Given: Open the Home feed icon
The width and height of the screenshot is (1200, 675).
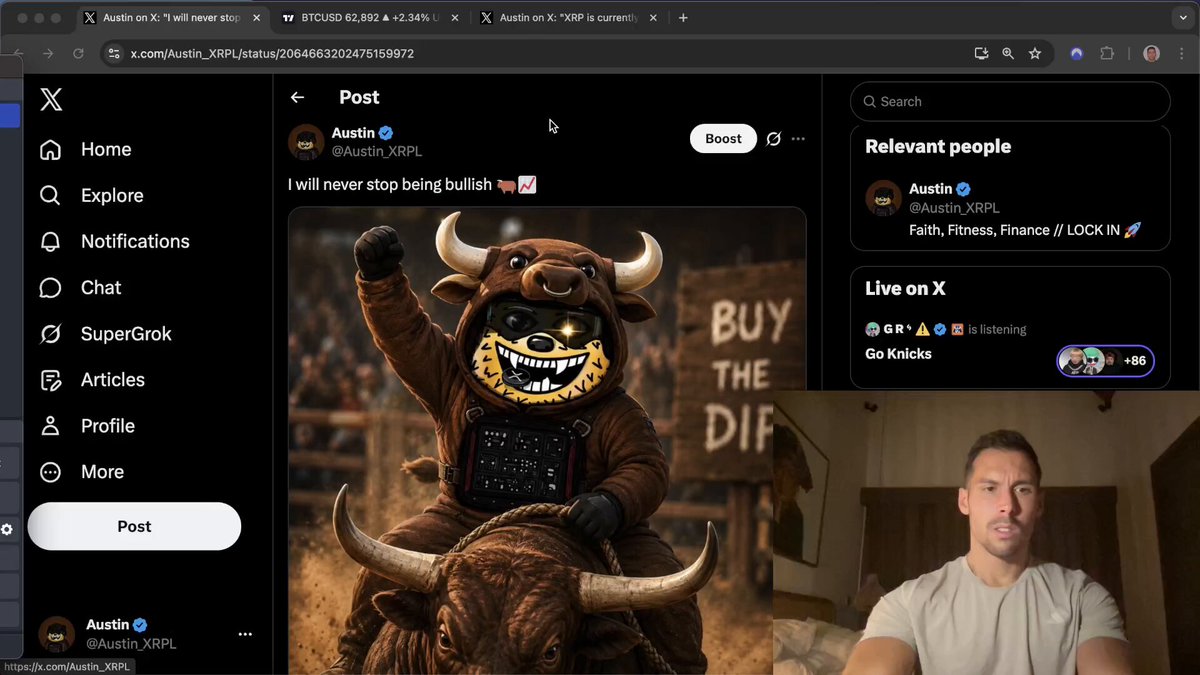Looking at the screenshot, I should coord(50,149).
